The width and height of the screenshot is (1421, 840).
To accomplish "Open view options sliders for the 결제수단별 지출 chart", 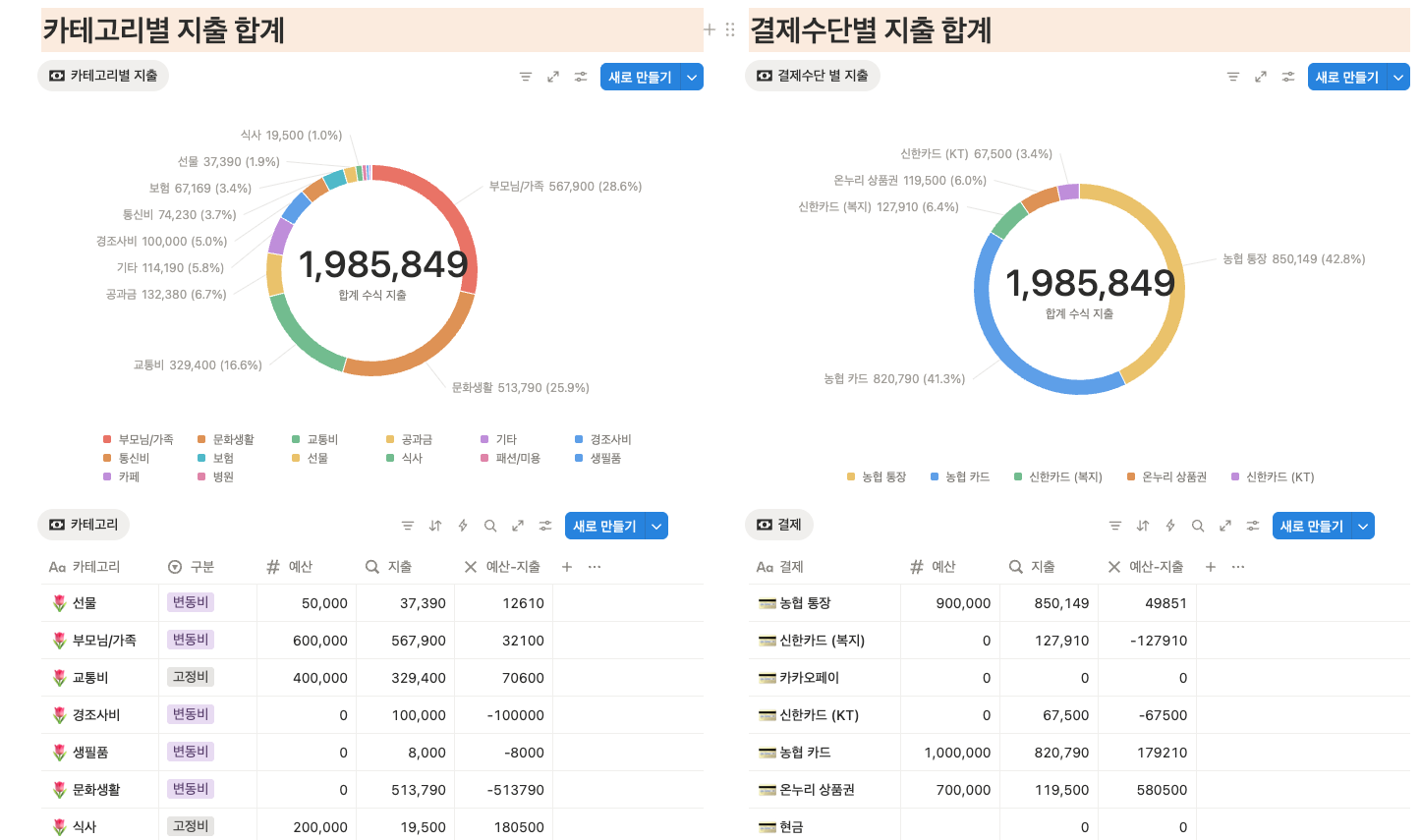I will coord(1288,76).
